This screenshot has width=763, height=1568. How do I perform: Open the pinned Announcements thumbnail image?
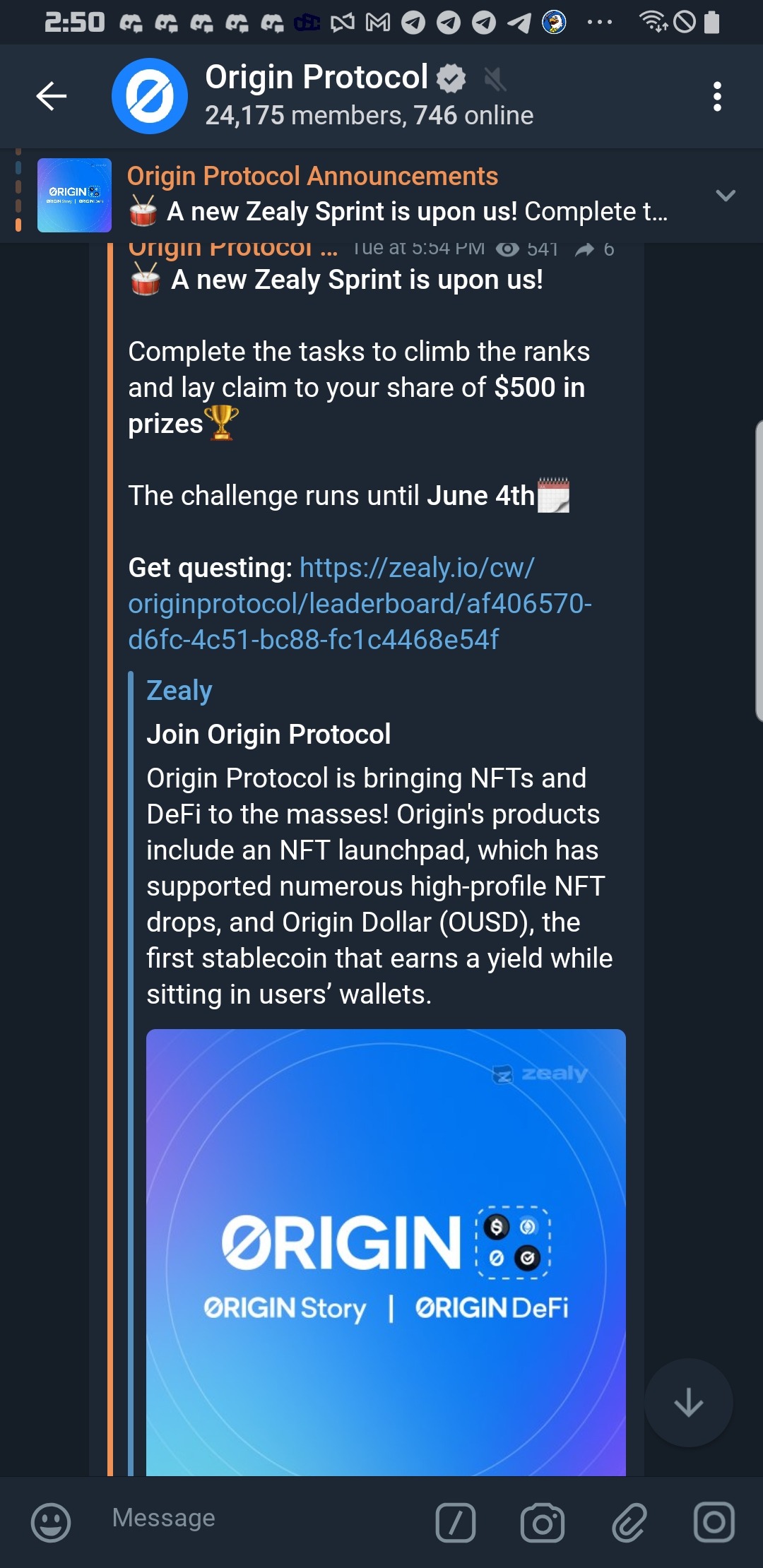(74, 196)
